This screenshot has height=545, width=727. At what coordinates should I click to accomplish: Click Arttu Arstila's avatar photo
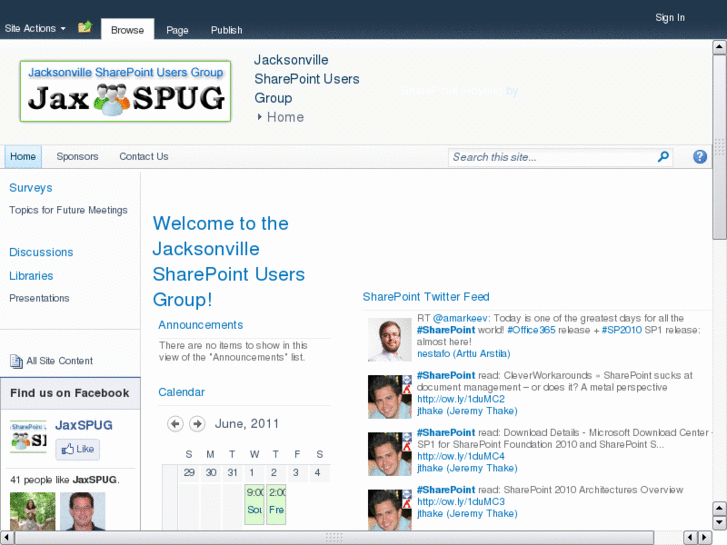tap(389, 340)
